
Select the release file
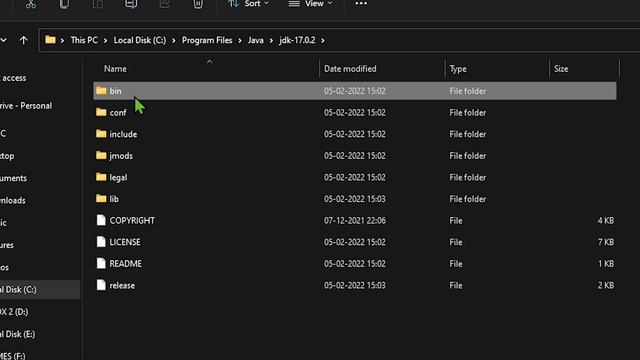click(x=355, y=285)
